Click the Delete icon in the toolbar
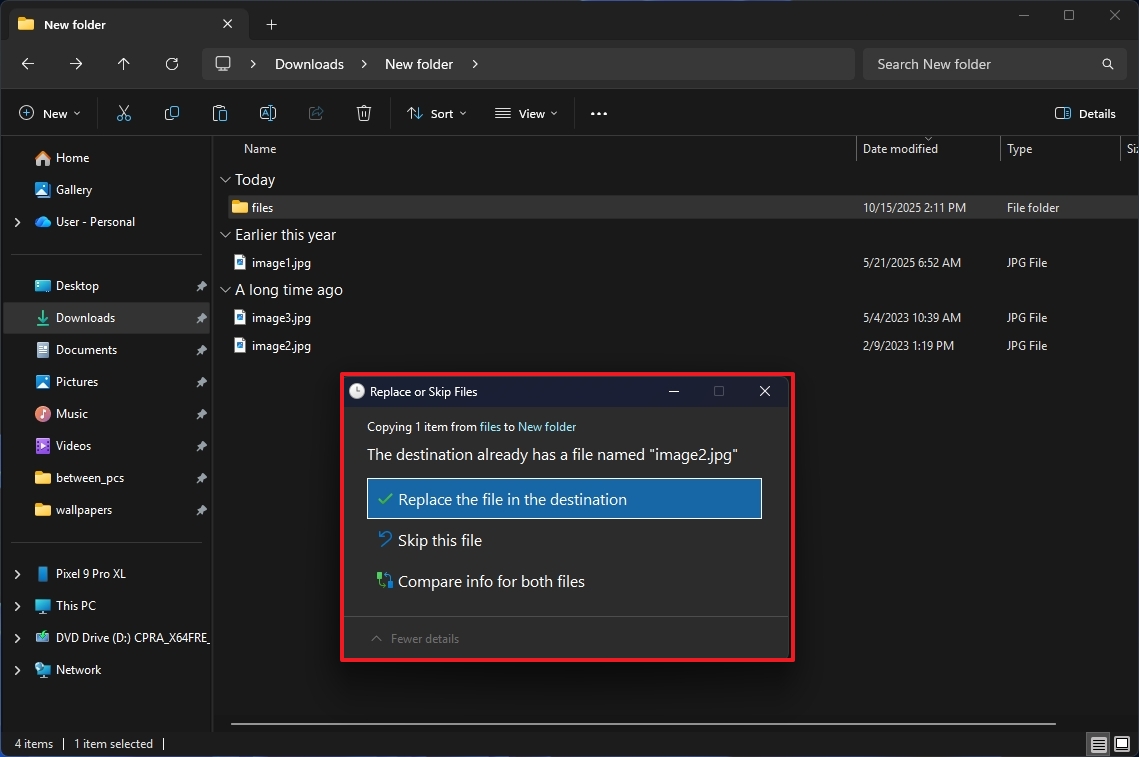The image size is (1139, 757). click(364, 113)
